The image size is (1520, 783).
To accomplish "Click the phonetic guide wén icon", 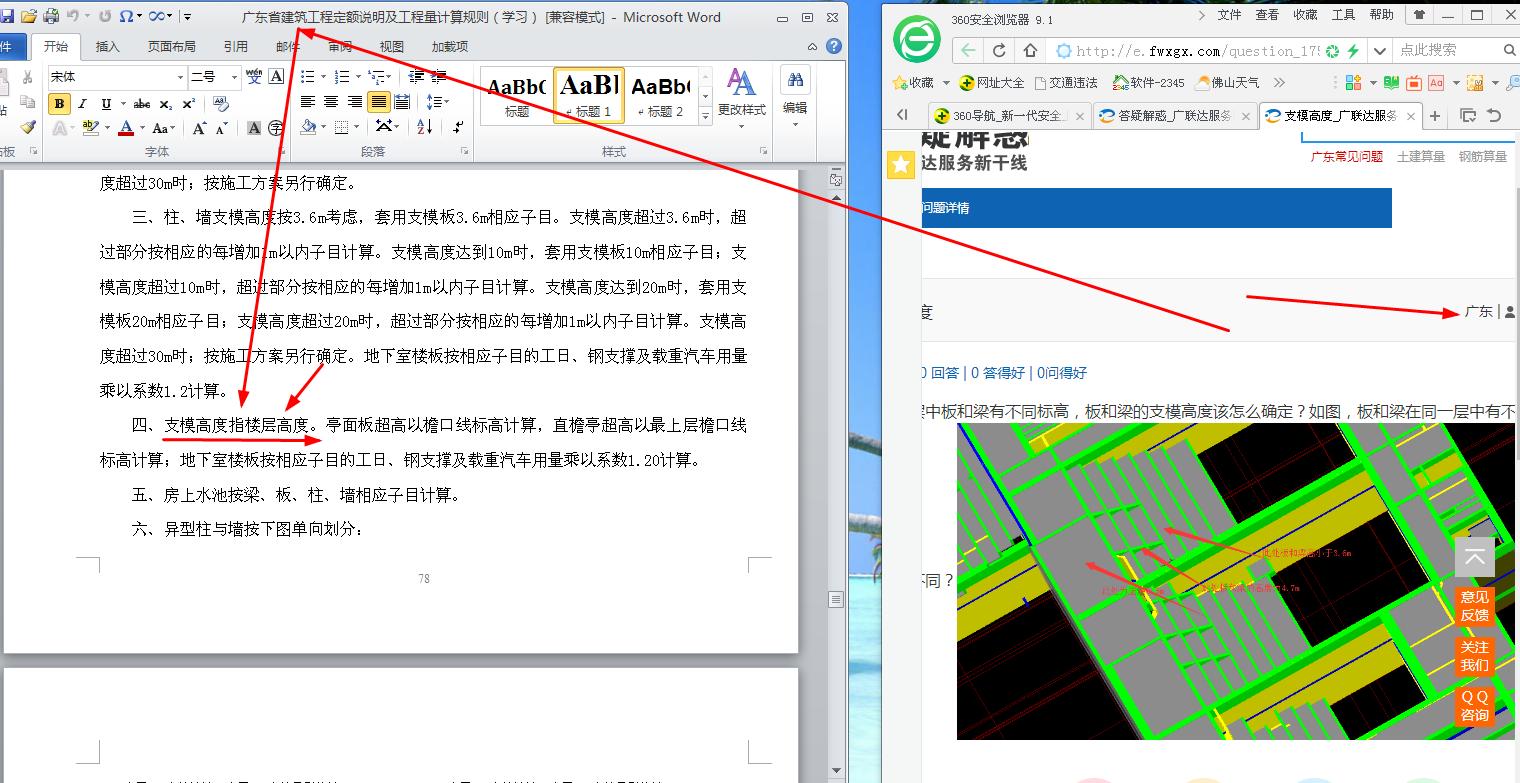I will tap(254, 77).
